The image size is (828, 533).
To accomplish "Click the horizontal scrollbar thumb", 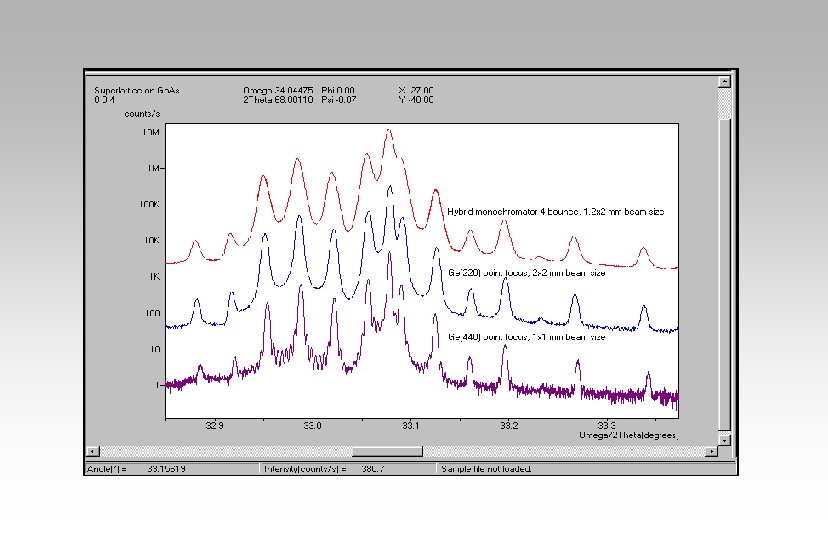I will [387, 451].
